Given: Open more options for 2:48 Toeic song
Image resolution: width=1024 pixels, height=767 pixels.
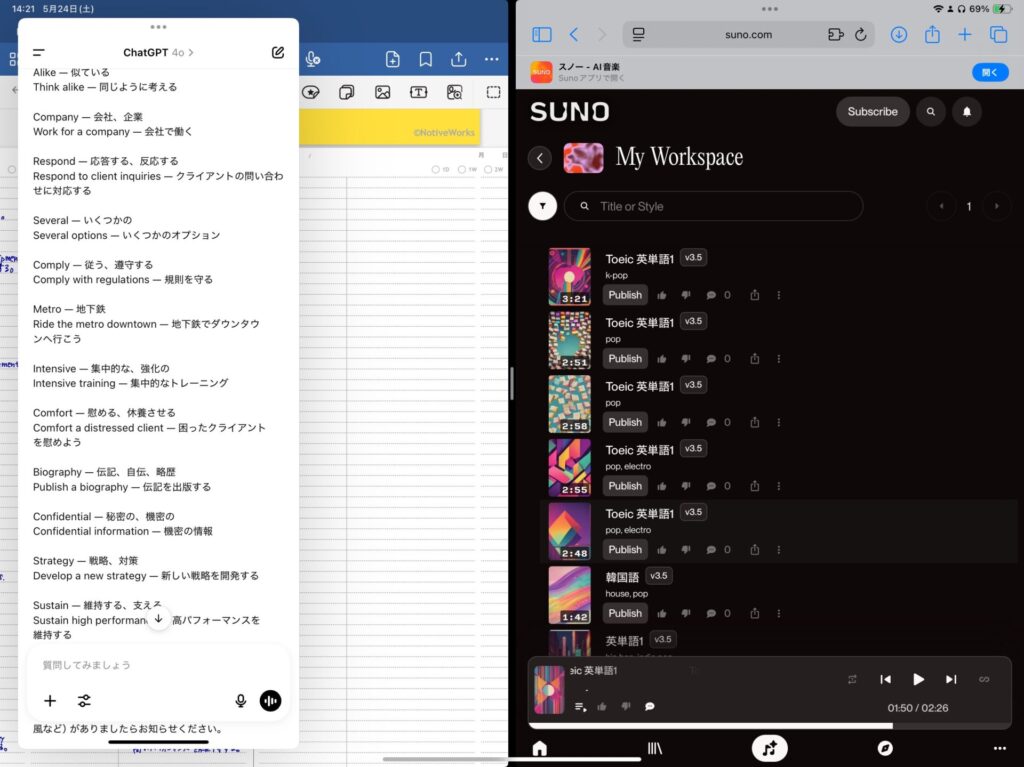Looking at the screenshot, I should tap(779, 550).
